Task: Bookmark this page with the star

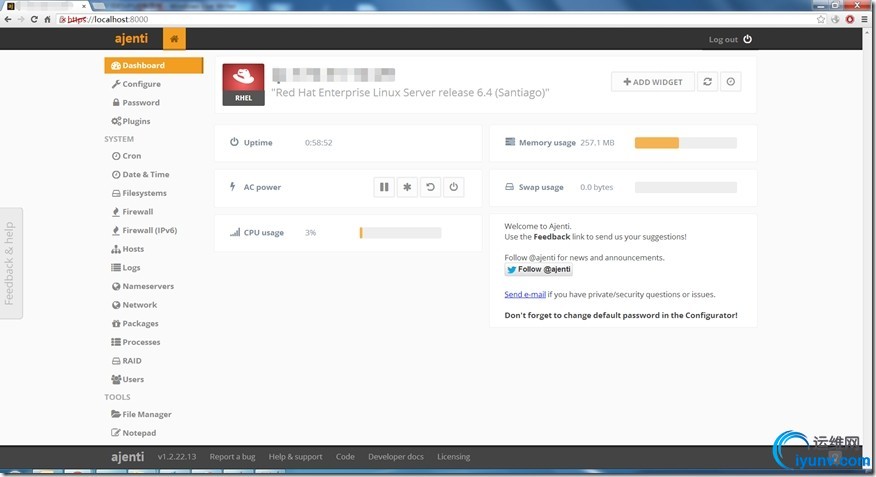Action: coord(821,19)
